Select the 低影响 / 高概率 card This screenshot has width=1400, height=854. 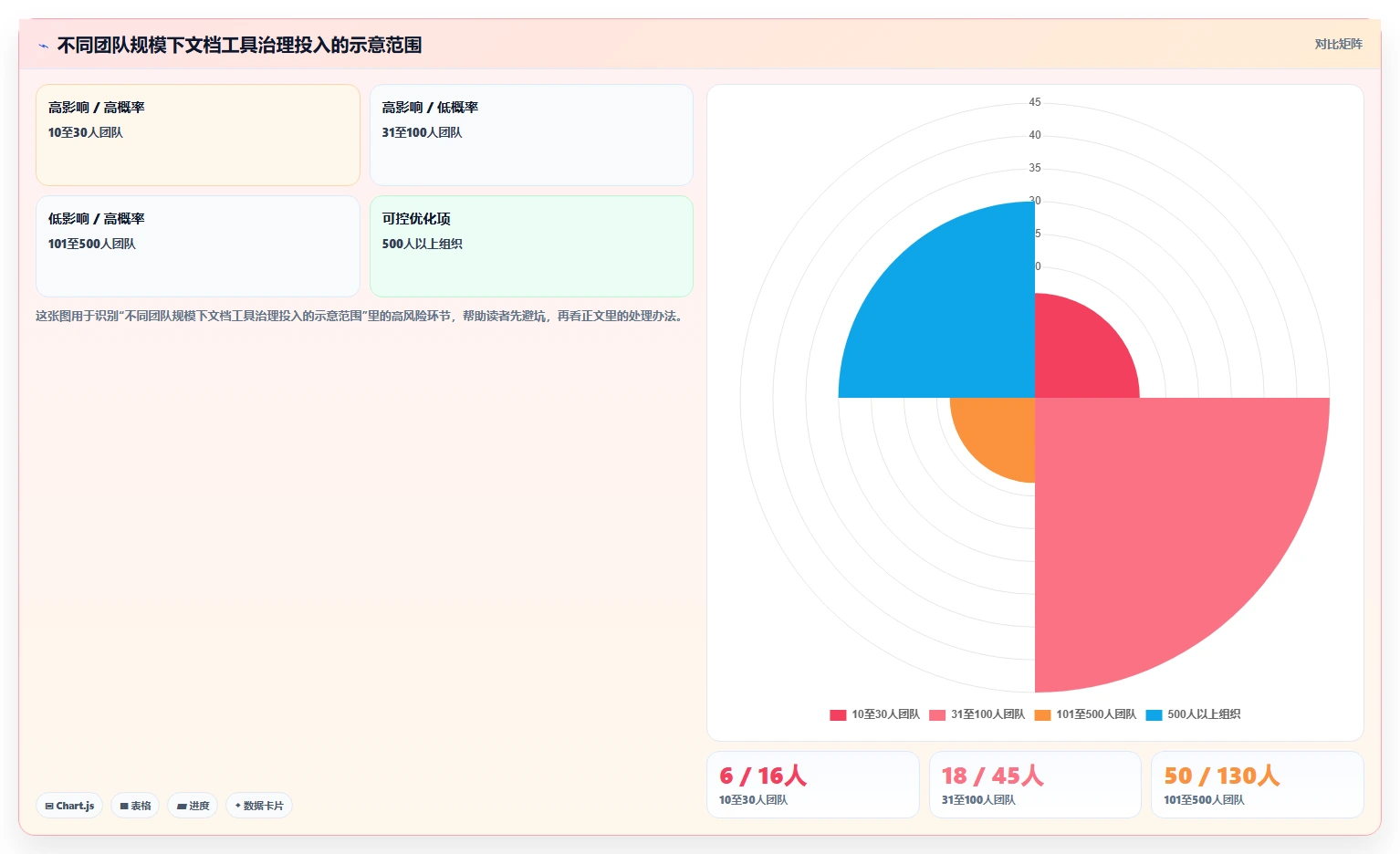pyautogui.click(x=198, y=246)
